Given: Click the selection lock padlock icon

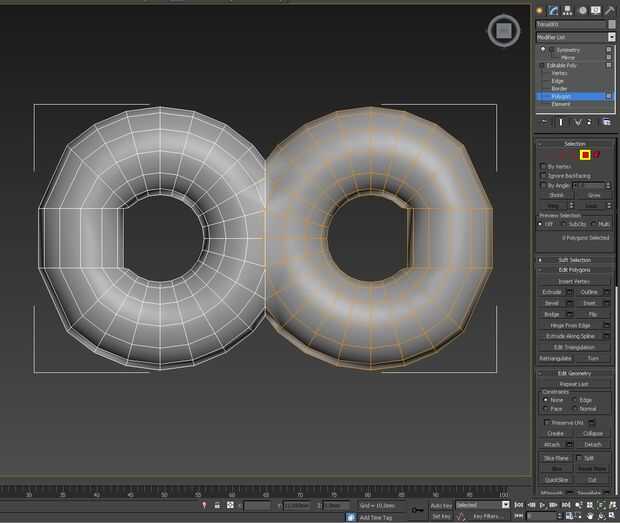Looking at the screenshot, I should [x=216, y=505].
